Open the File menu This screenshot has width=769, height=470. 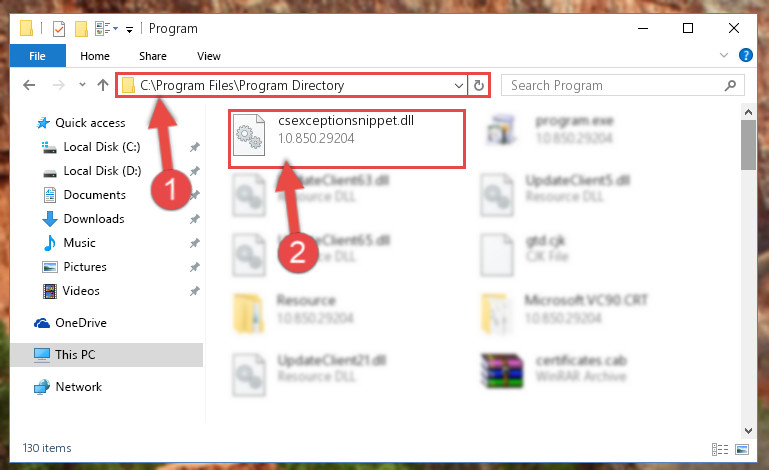(37, 56)
